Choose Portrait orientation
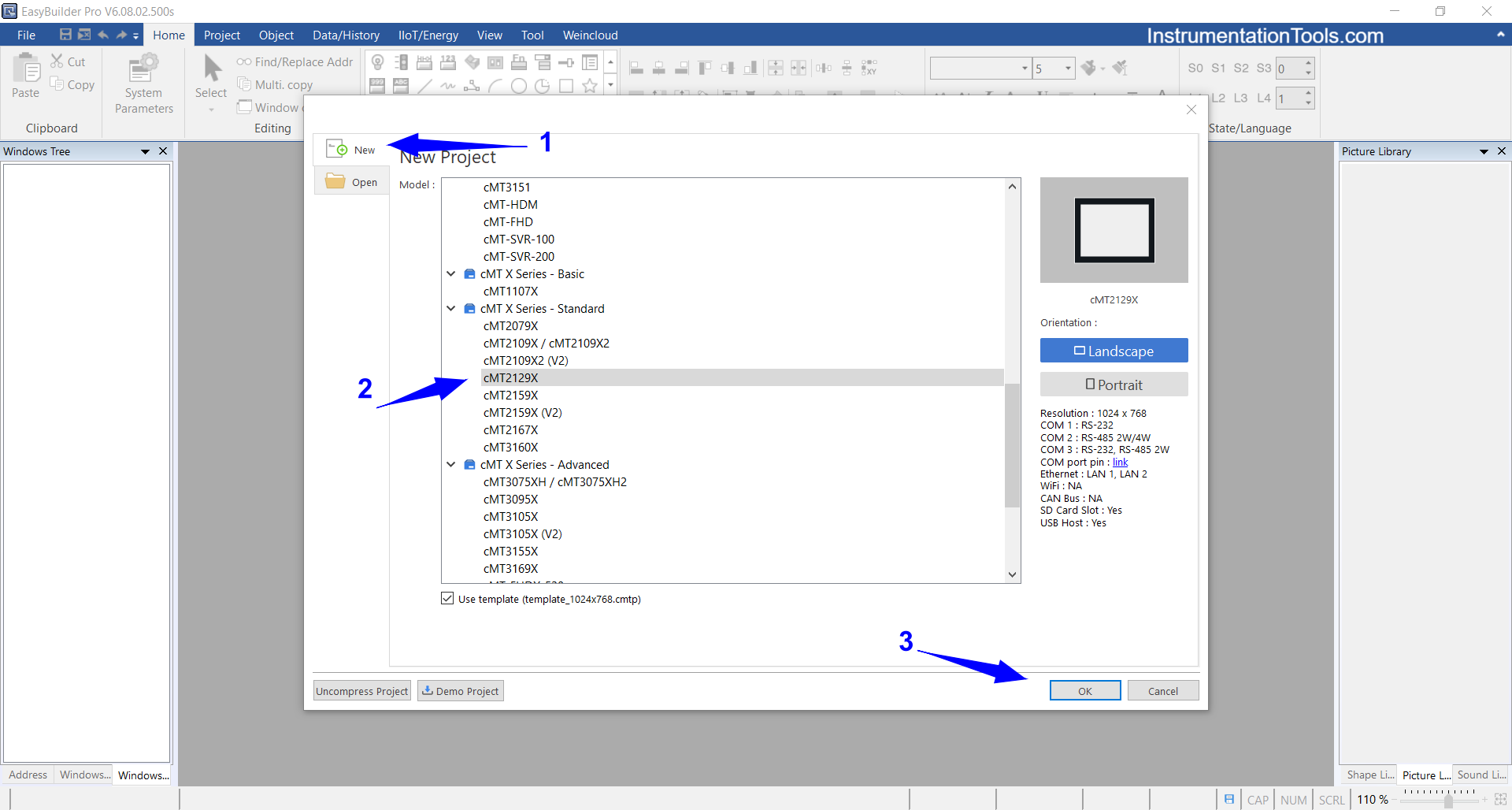 [x=1114, y=385]
